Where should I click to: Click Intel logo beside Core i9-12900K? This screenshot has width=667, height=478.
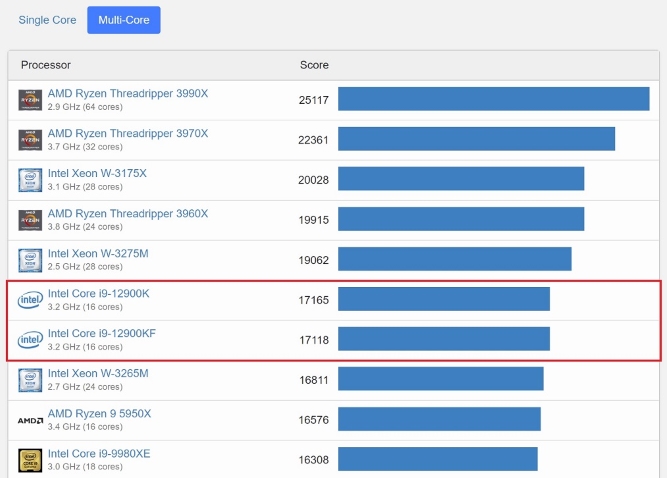tap(30, 300)
